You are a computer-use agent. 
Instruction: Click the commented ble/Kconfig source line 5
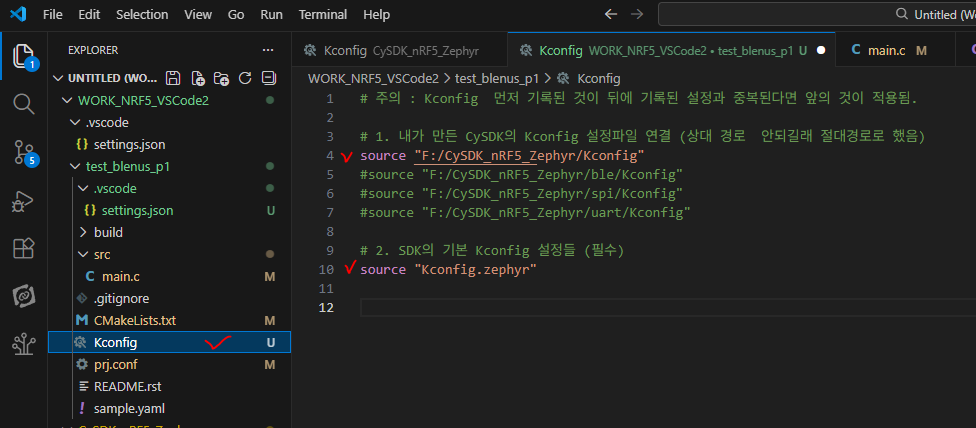(x=522, y=174)
